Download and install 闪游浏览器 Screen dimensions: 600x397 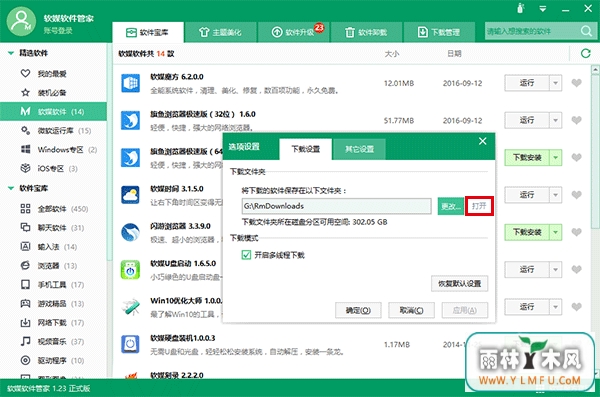[527, 232]
